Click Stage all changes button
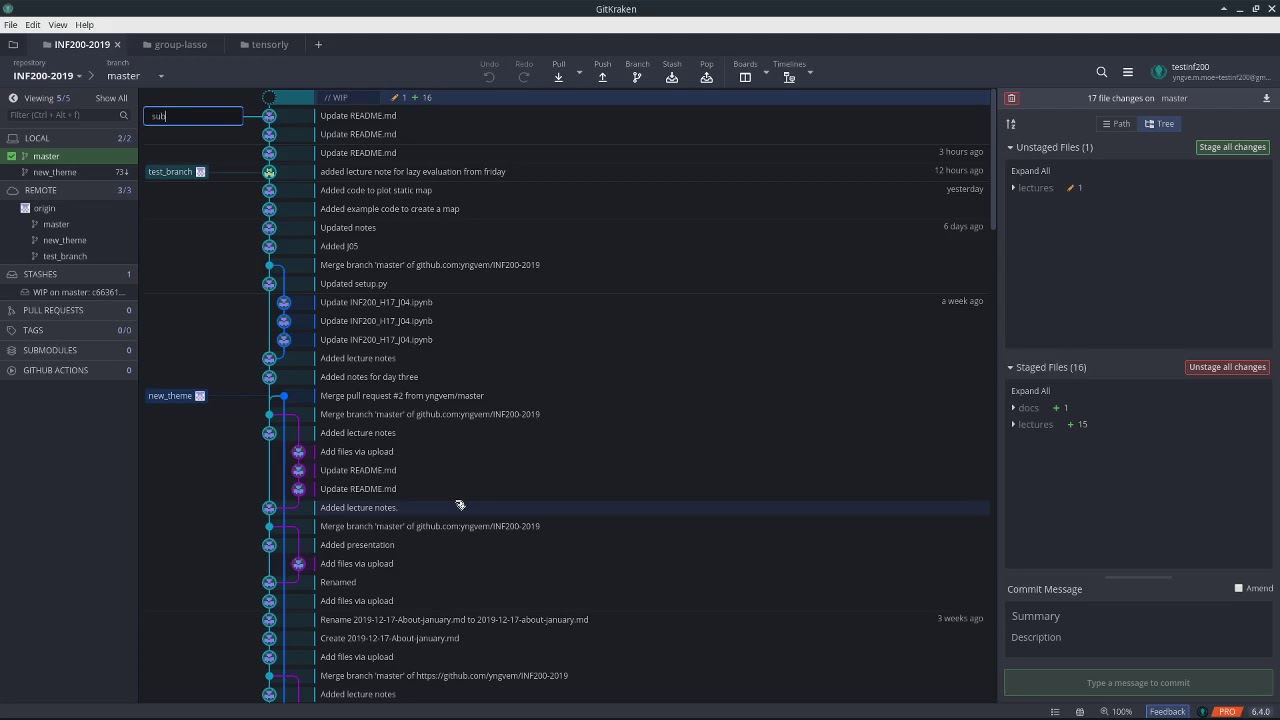The image size is (1280, 720). [1232, 147]
